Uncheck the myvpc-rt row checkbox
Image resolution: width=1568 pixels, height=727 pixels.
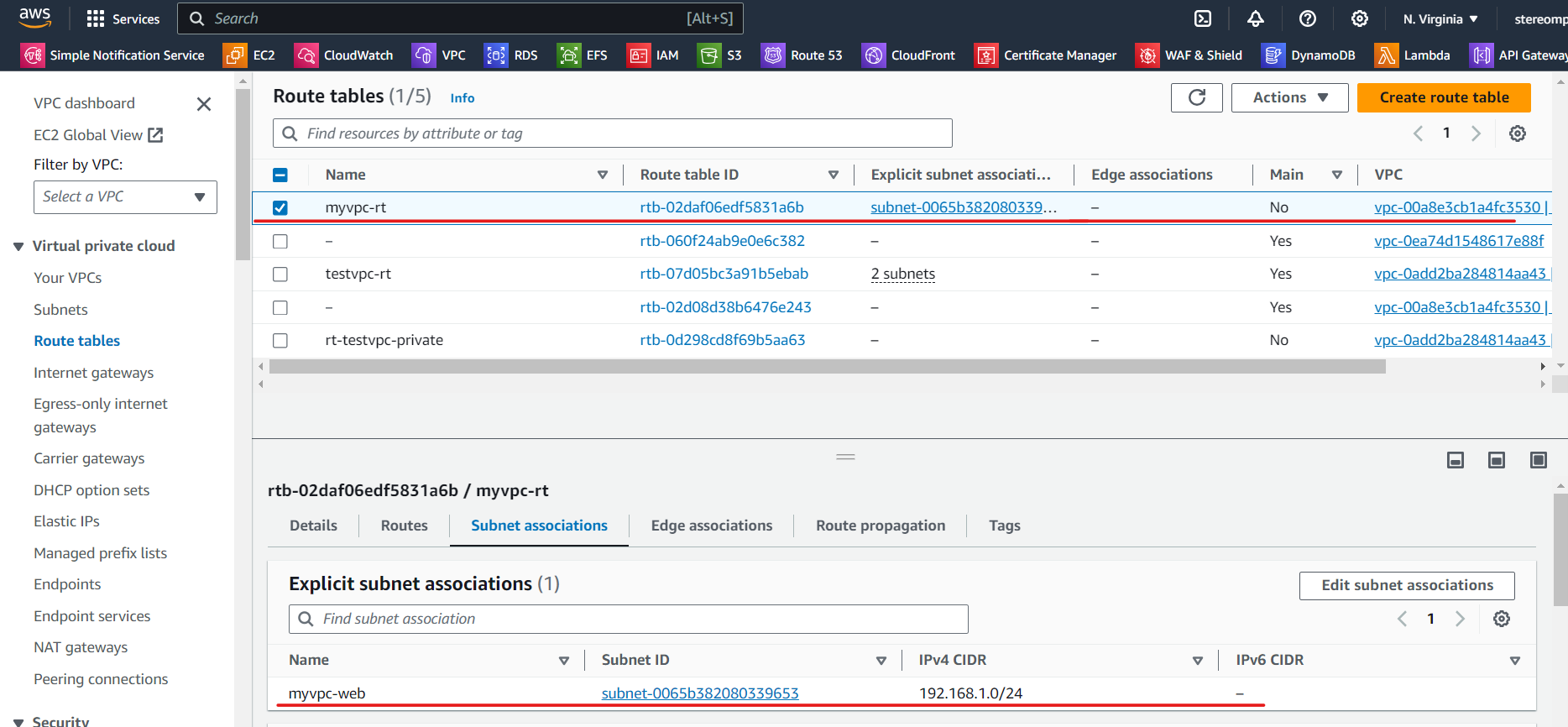[280, 207]
